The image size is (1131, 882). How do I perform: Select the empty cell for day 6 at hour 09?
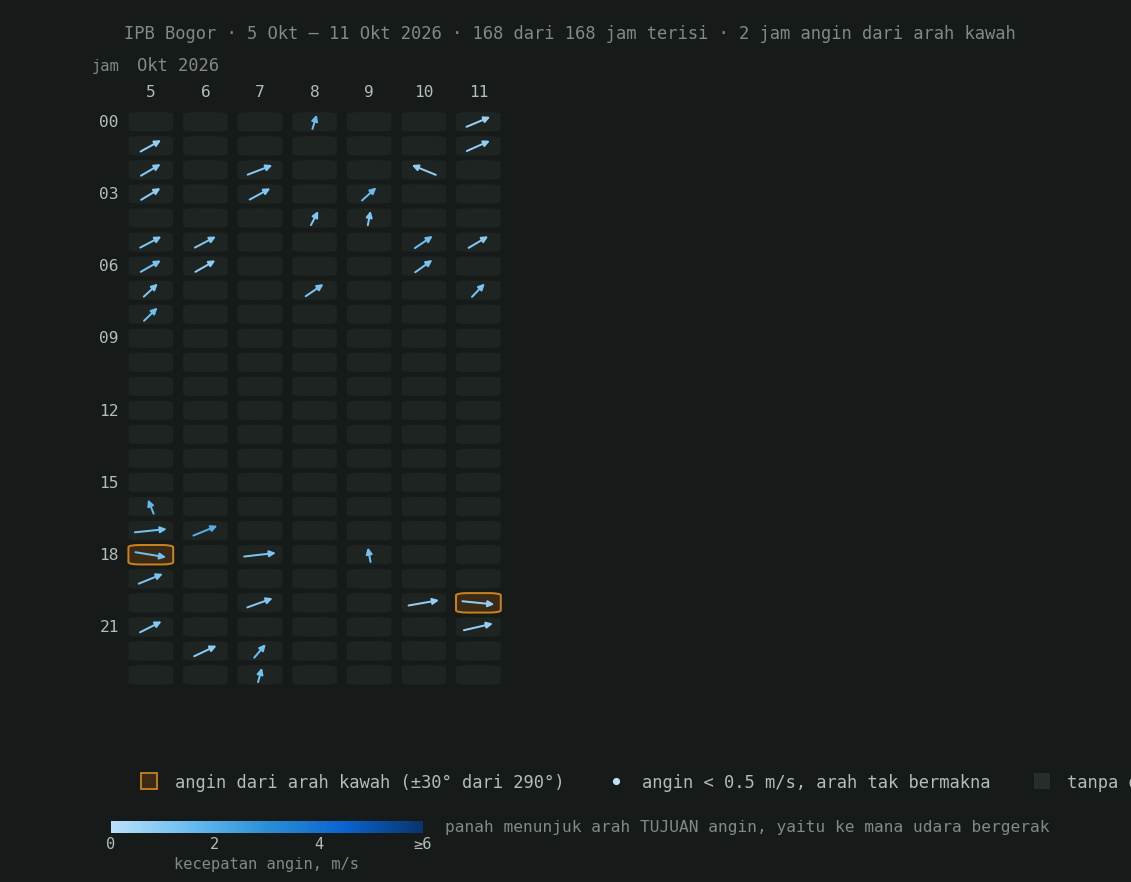point(205,338)
